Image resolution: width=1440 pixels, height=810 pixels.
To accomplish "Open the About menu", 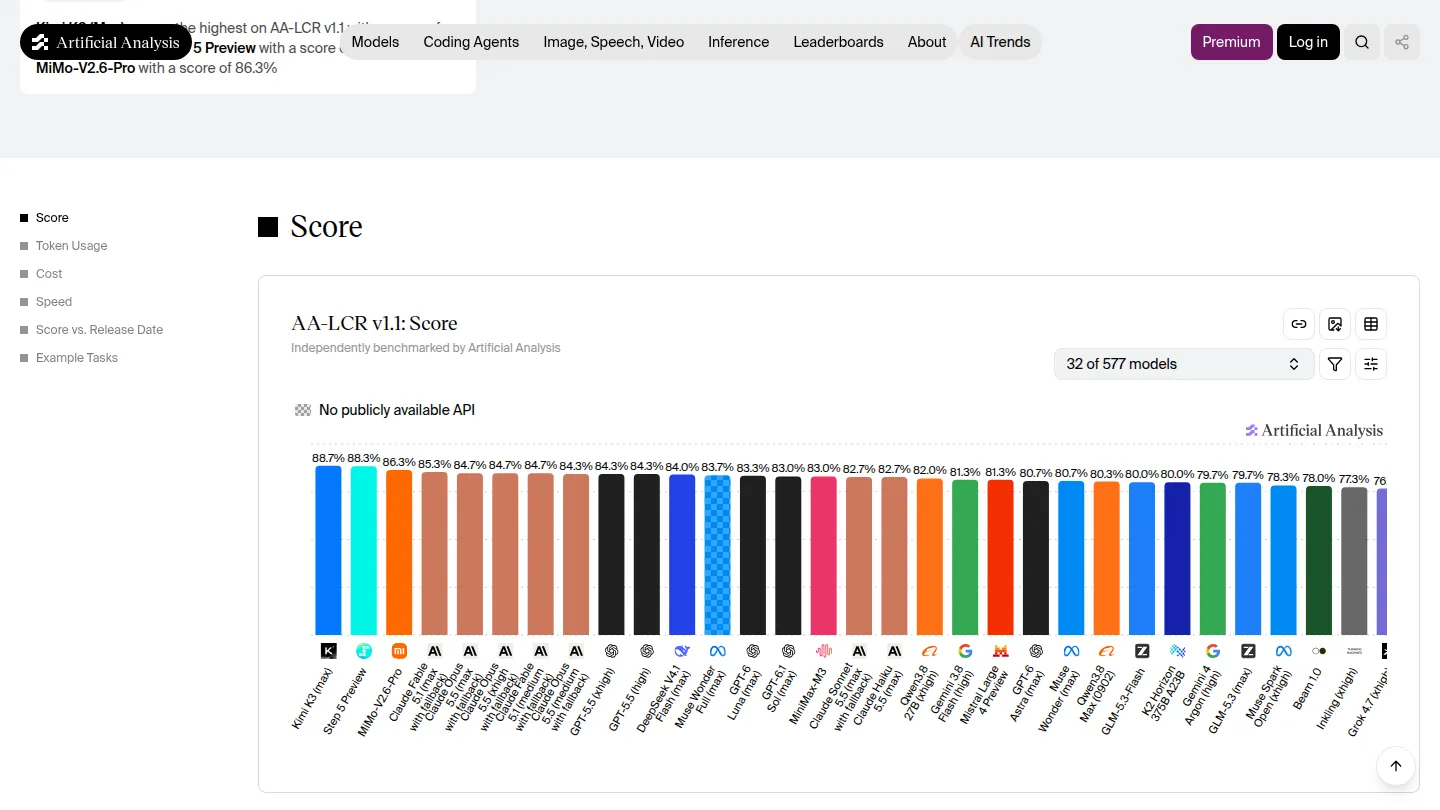I will pyautogui.click(x=927, y=42).
